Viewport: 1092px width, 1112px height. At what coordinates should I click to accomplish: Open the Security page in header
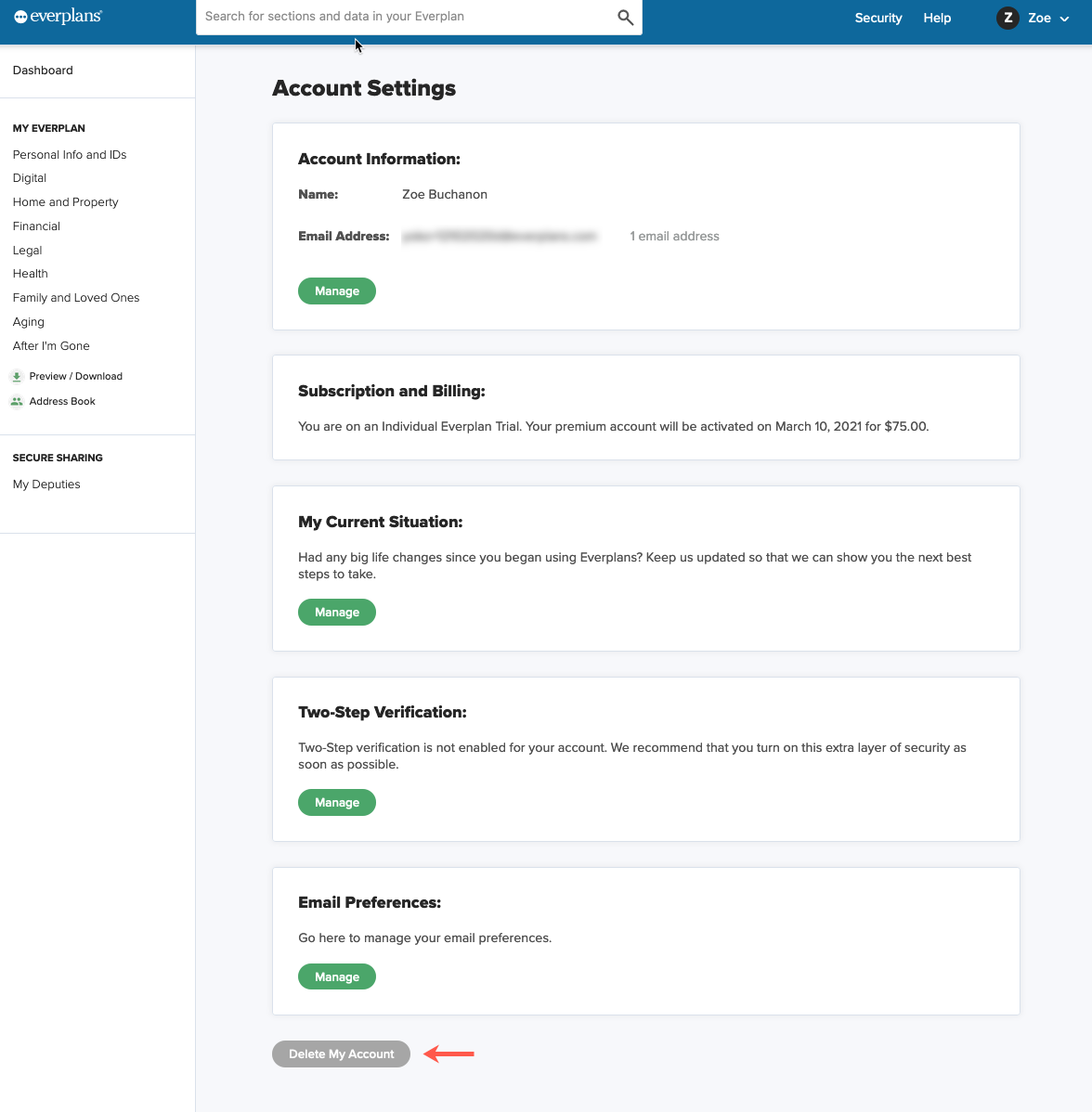pos(877,18)
